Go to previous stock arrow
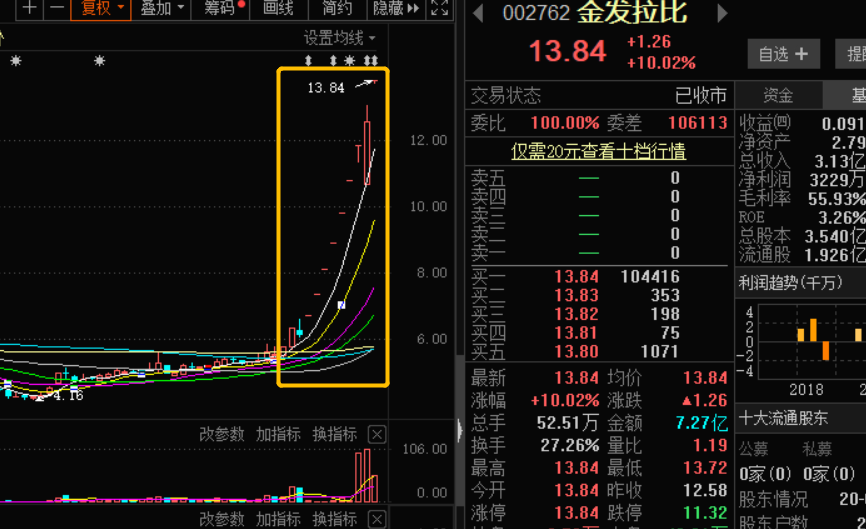 click(478, 13)
